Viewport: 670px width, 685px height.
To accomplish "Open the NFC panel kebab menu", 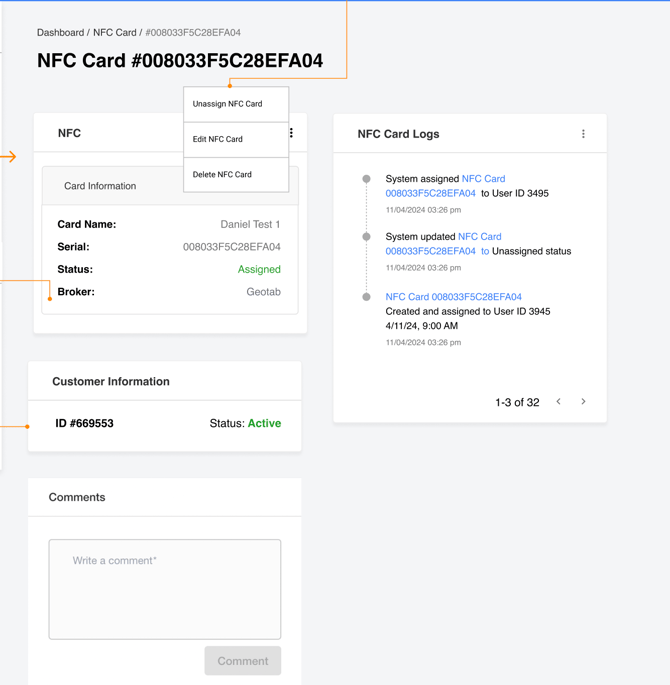I will click(x=291, y=133).
